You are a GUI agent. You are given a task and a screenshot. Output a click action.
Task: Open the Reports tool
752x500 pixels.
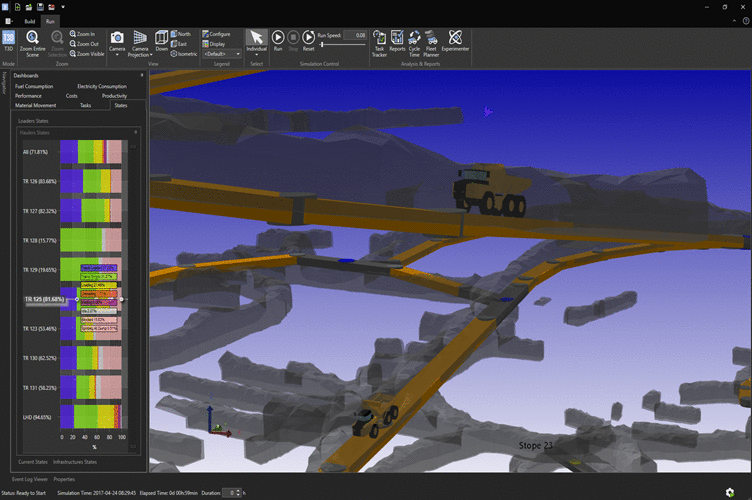point(397,41)
